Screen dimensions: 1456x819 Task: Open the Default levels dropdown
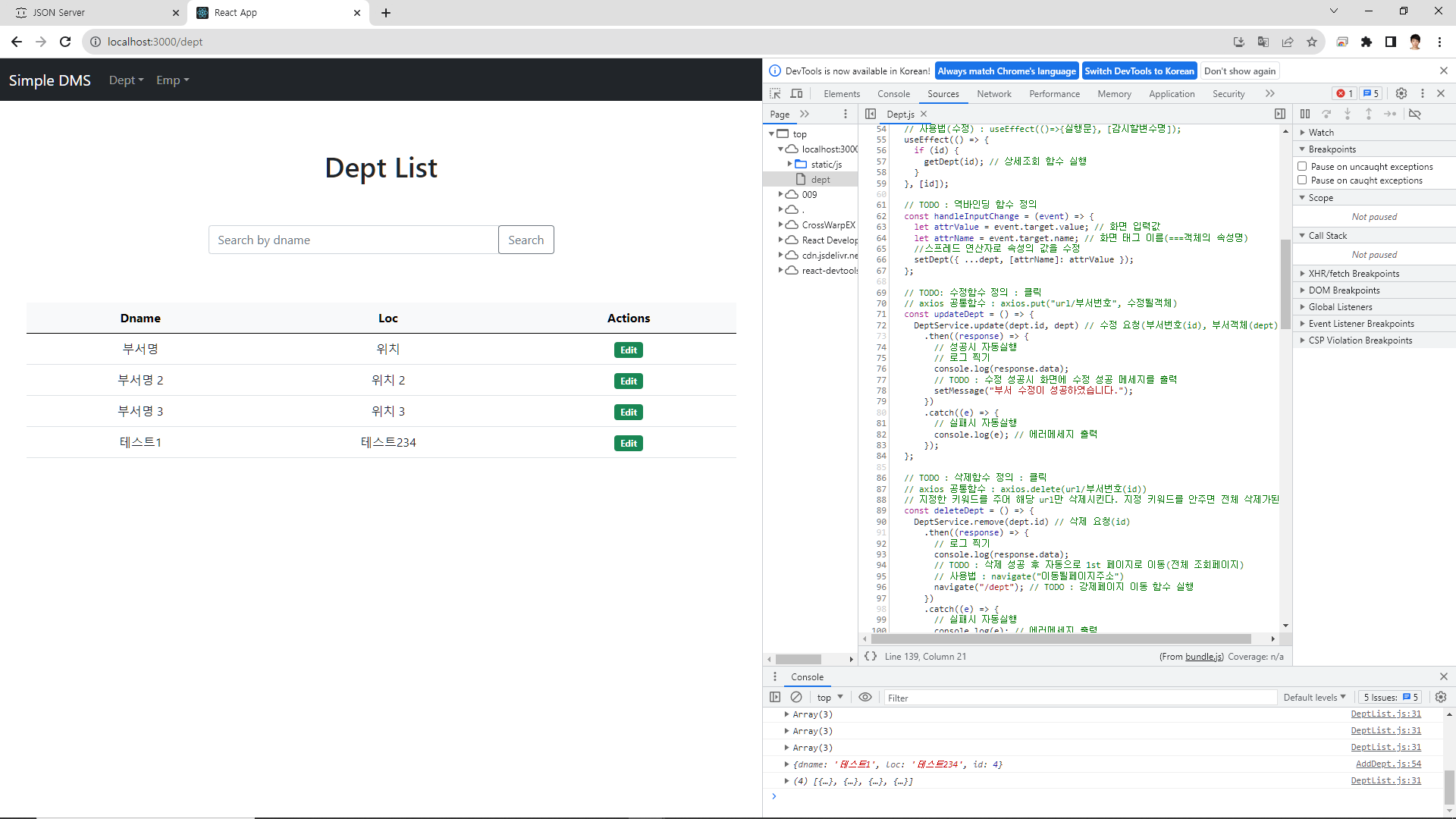tap(1314, 697)
